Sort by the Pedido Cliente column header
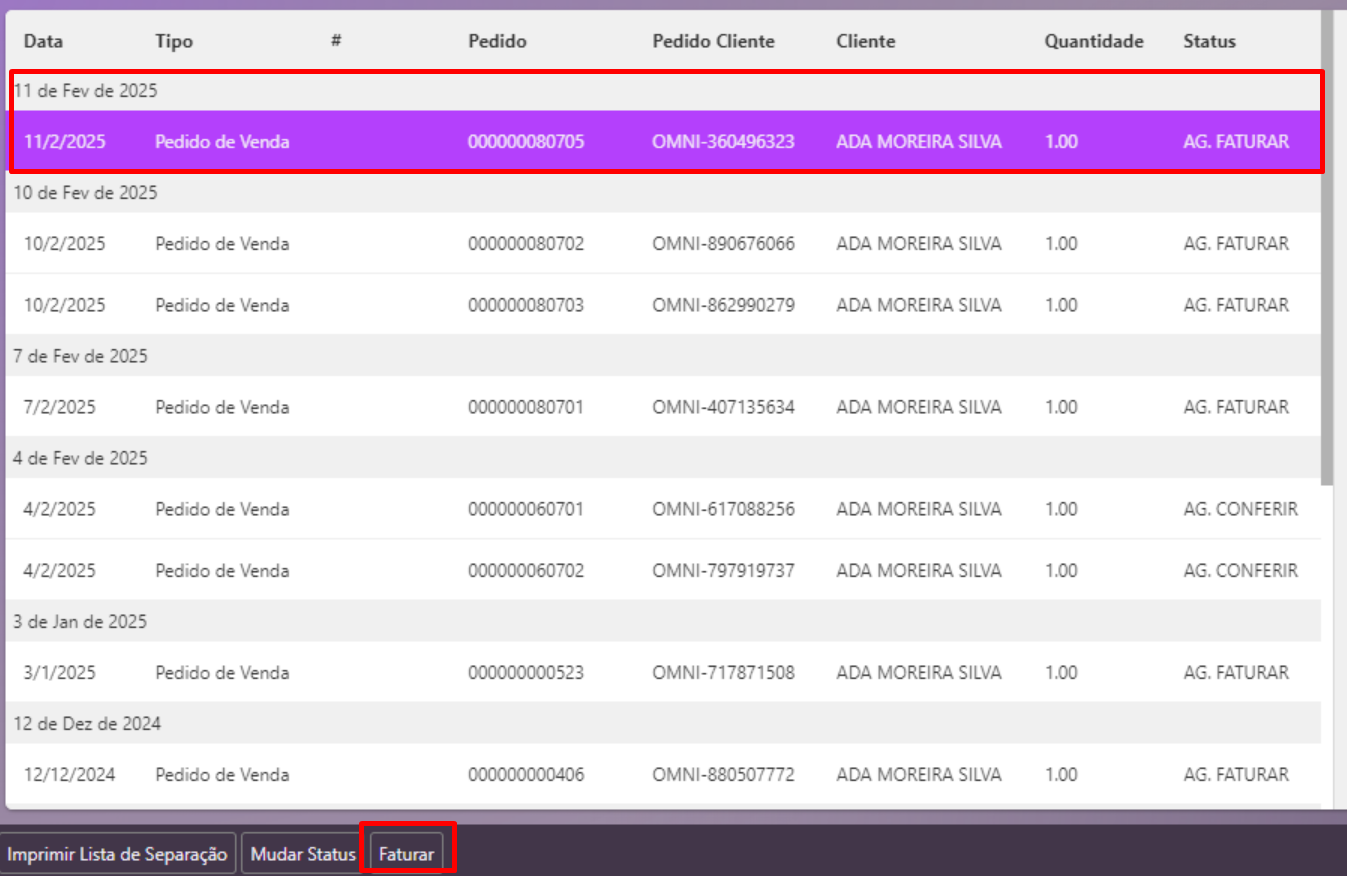1347x876 pixels. (x=713, y=41)
